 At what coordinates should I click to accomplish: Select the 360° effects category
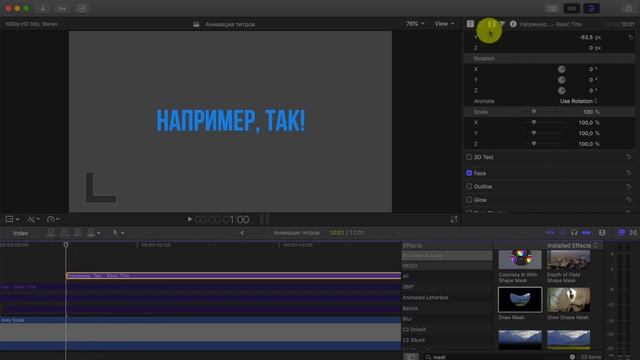pyautogui.click(x=447, y=287)
